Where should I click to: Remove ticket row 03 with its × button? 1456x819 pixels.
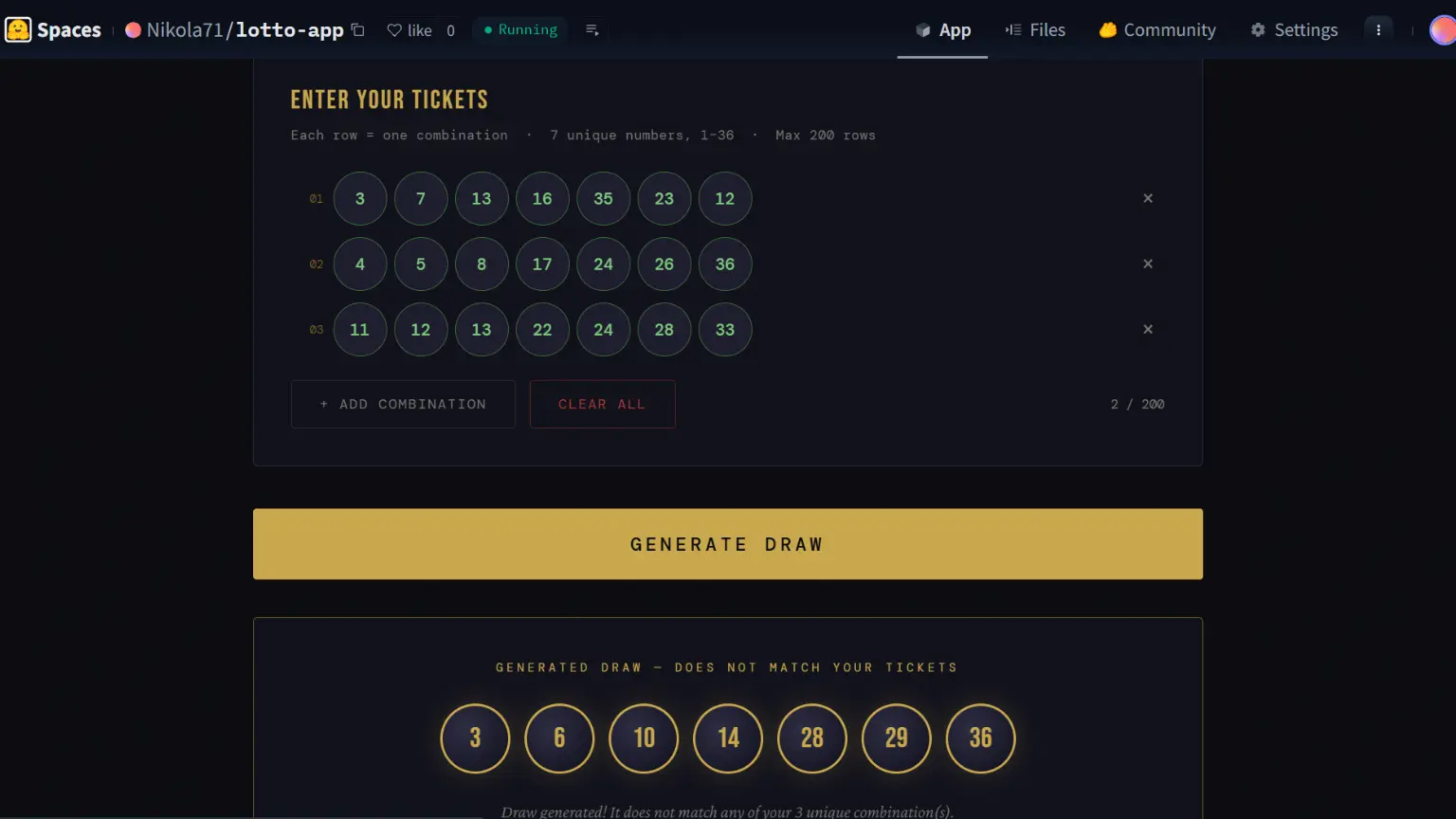tap(1147, 329)
